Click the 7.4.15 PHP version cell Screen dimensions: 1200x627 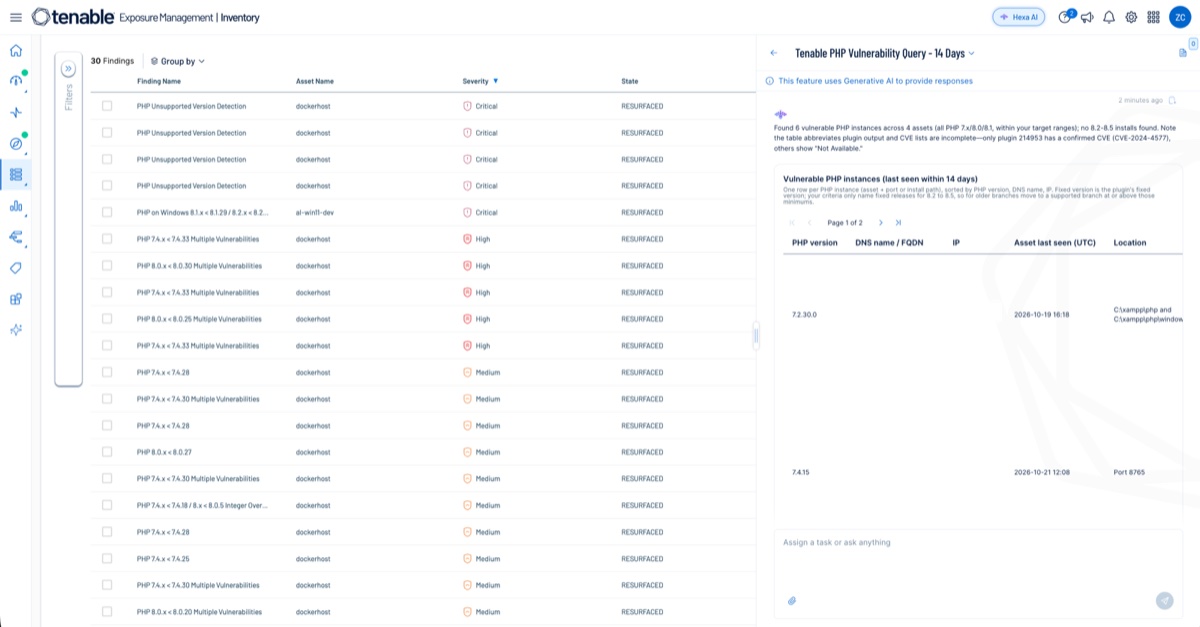[801, 471]
